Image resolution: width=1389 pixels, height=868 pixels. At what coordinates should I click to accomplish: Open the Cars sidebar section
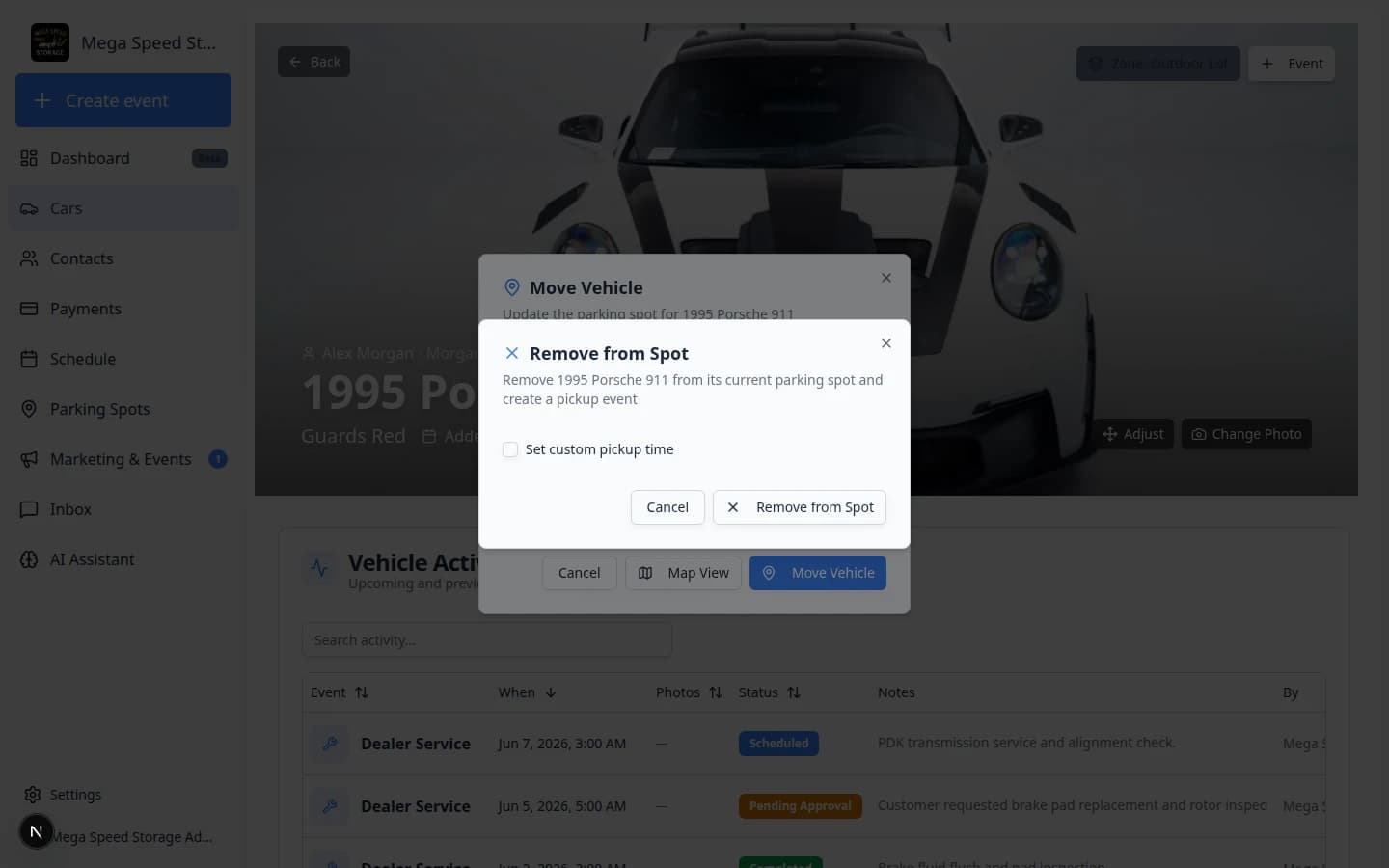point(123,208)
